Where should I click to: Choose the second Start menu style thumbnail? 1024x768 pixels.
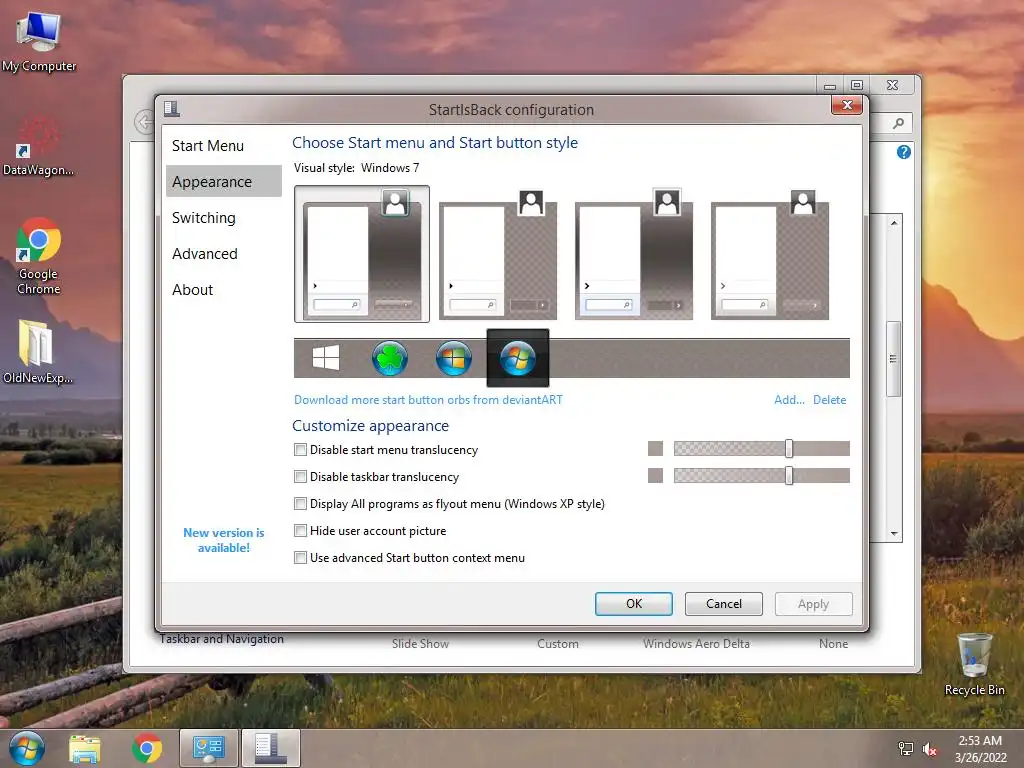(x=498, y=254)
